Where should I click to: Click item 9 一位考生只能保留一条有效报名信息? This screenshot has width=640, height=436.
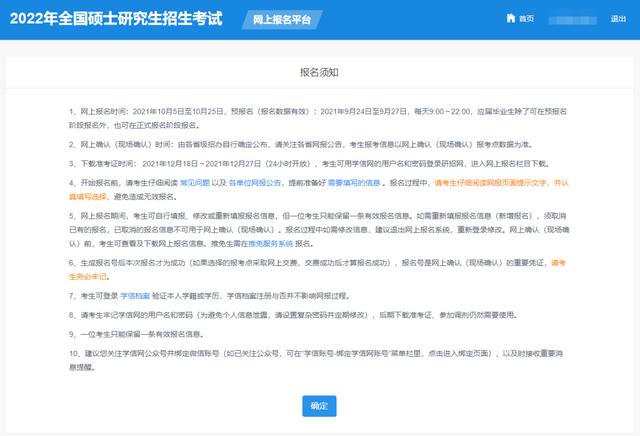(x=136, y=334)
